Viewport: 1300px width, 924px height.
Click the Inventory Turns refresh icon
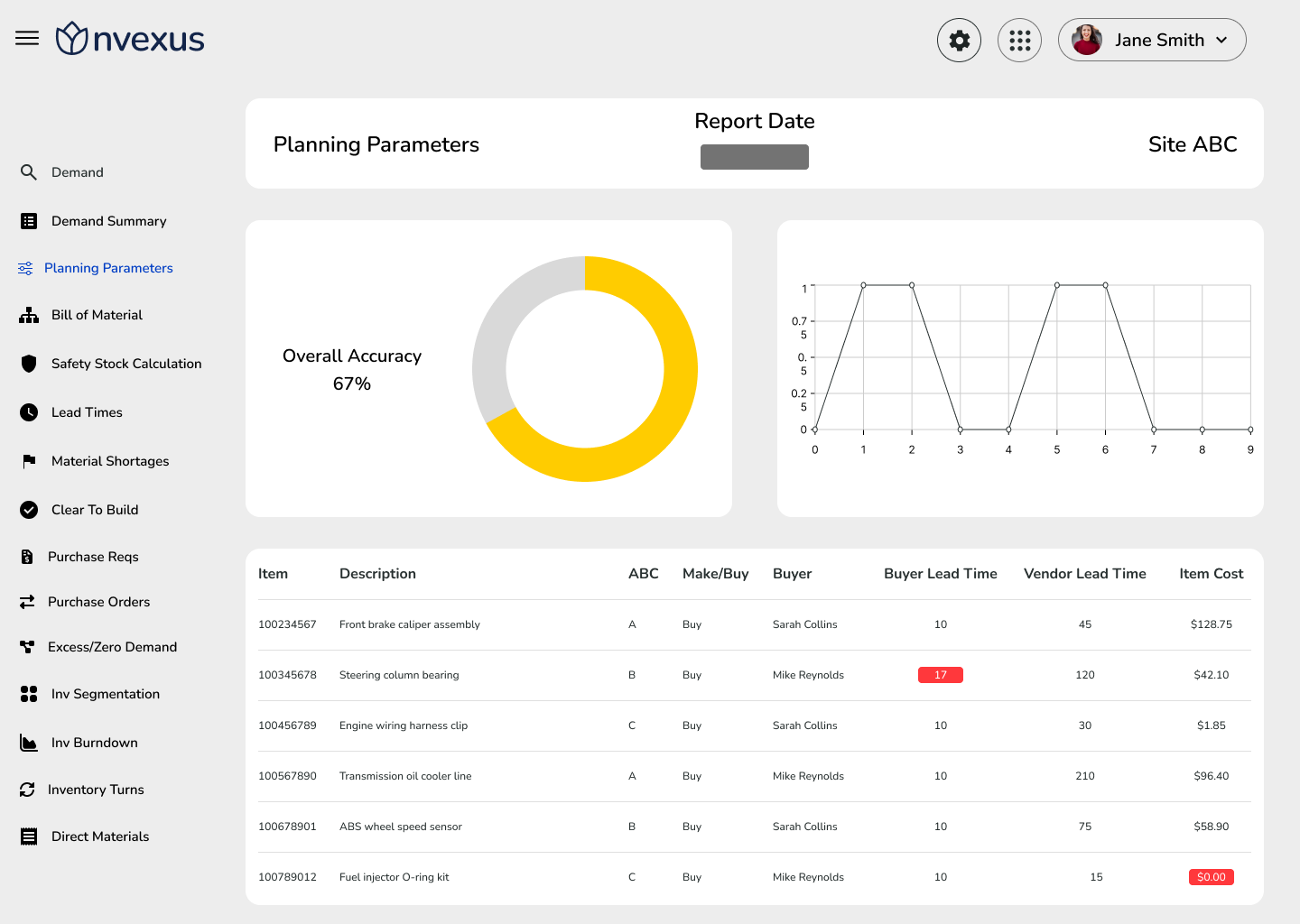coord(27,790)
